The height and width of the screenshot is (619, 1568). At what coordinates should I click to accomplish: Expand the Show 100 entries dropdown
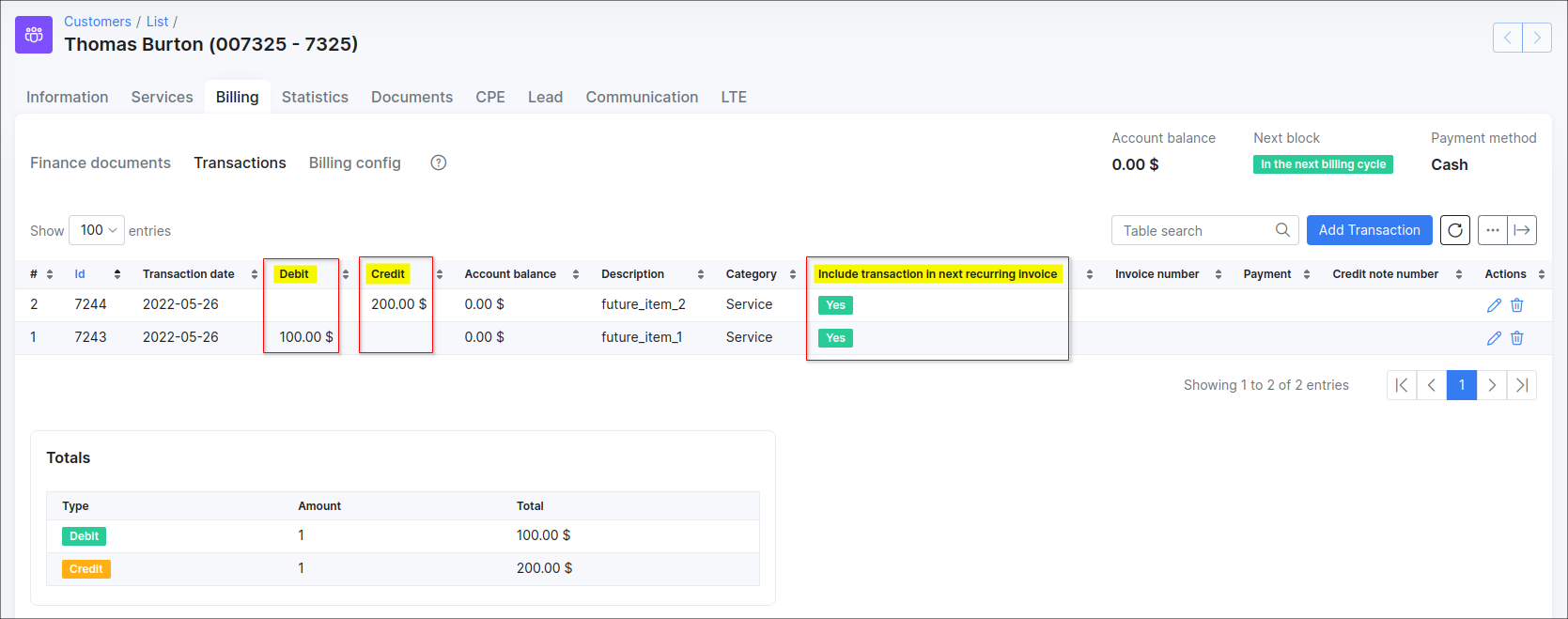[97, 230]
